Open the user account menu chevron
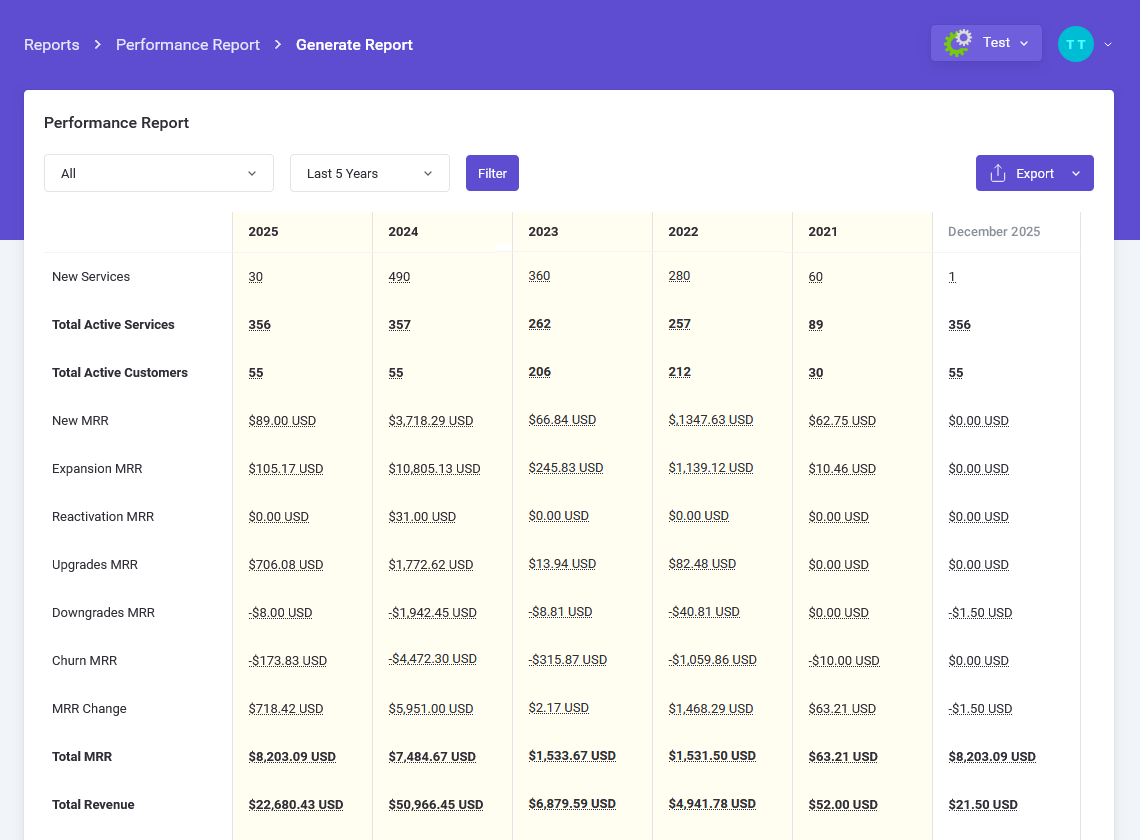 pos(1108,44)
